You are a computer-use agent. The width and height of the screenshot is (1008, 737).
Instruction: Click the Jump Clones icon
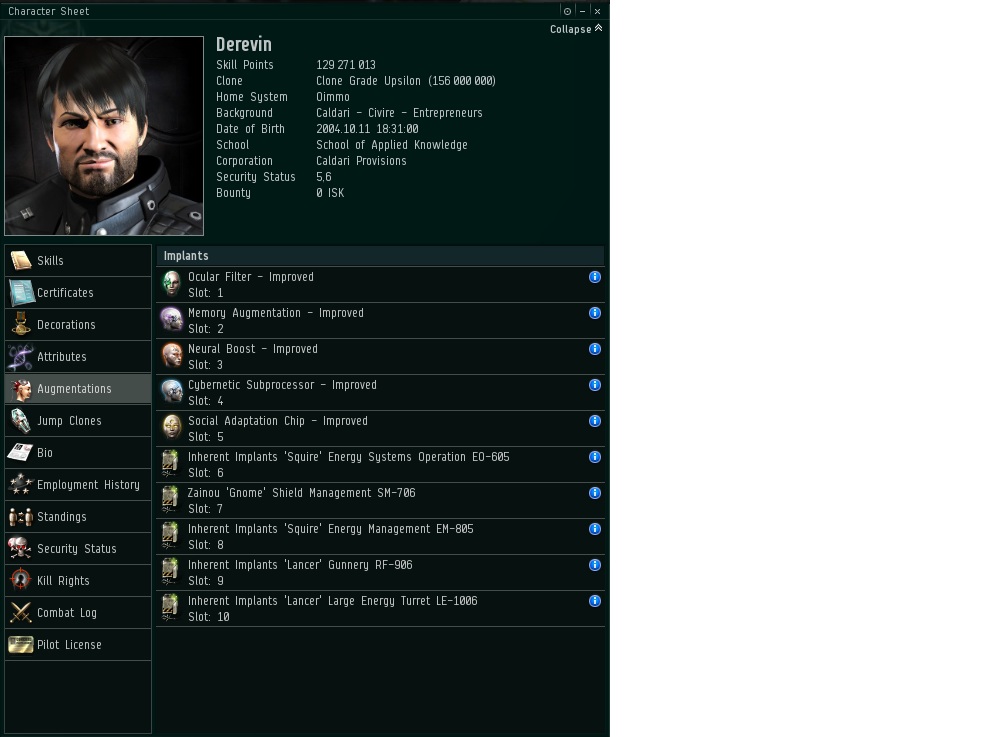click(x=20, y=421)
